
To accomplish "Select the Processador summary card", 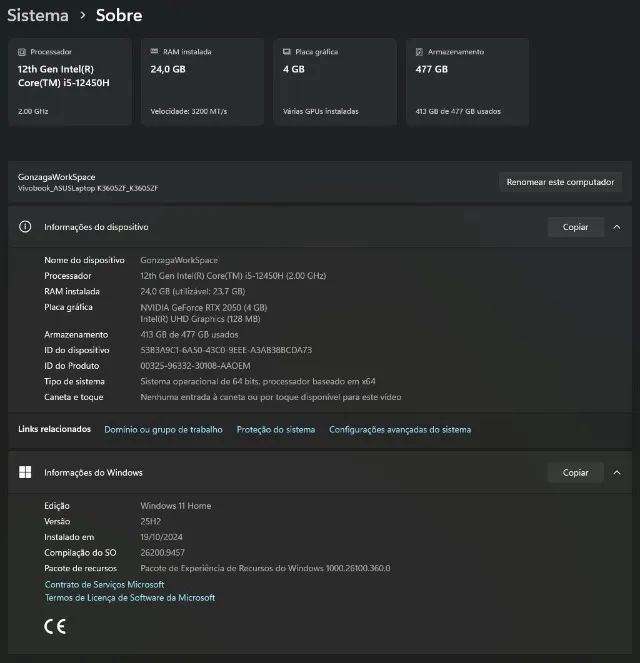I will point(70,82).
